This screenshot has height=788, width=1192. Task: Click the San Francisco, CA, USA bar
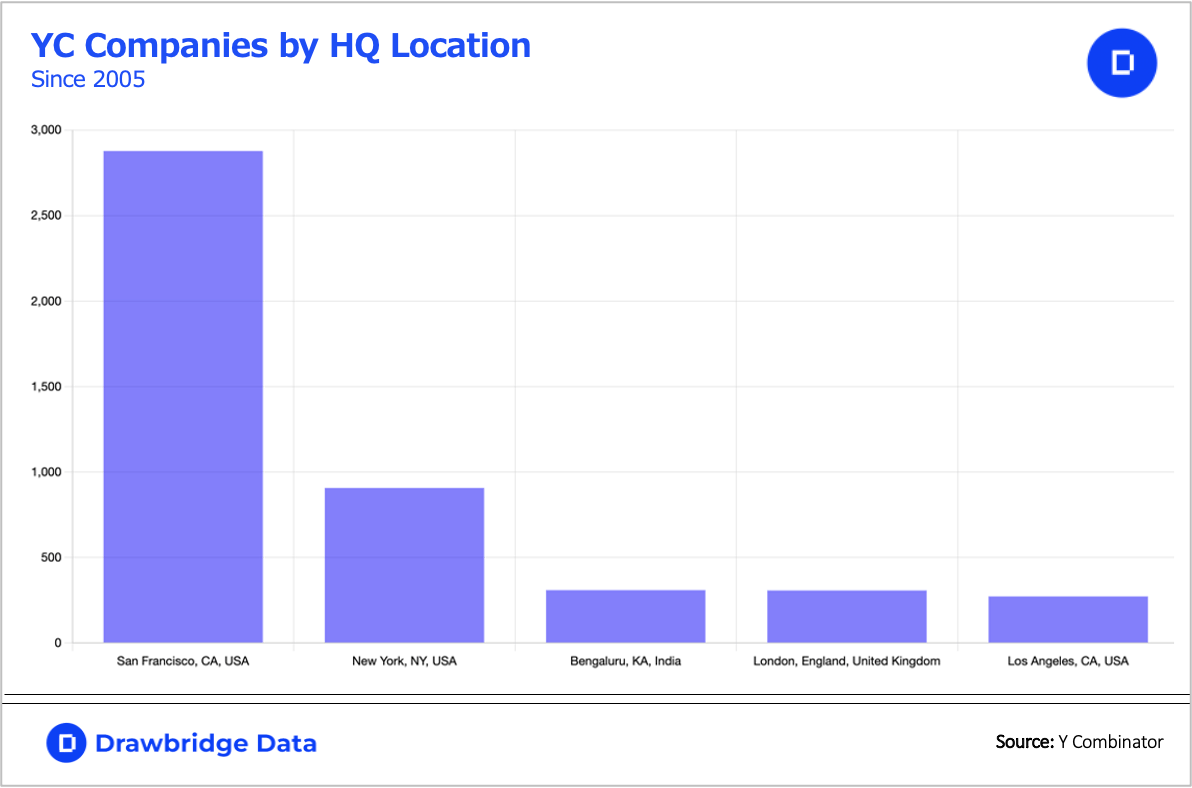tap(183, 397)
